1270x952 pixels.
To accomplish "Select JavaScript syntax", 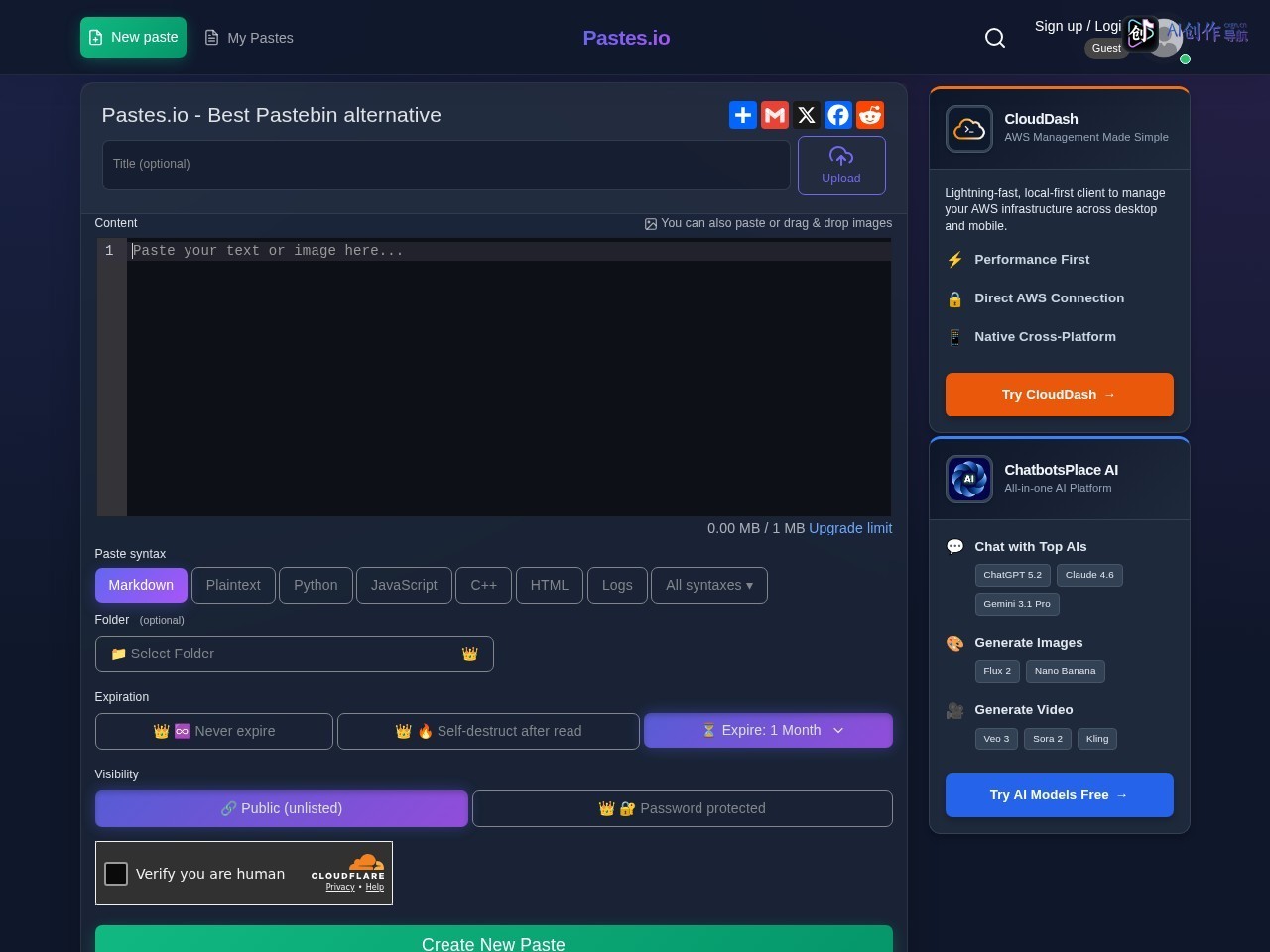I will tap(404, 585).
